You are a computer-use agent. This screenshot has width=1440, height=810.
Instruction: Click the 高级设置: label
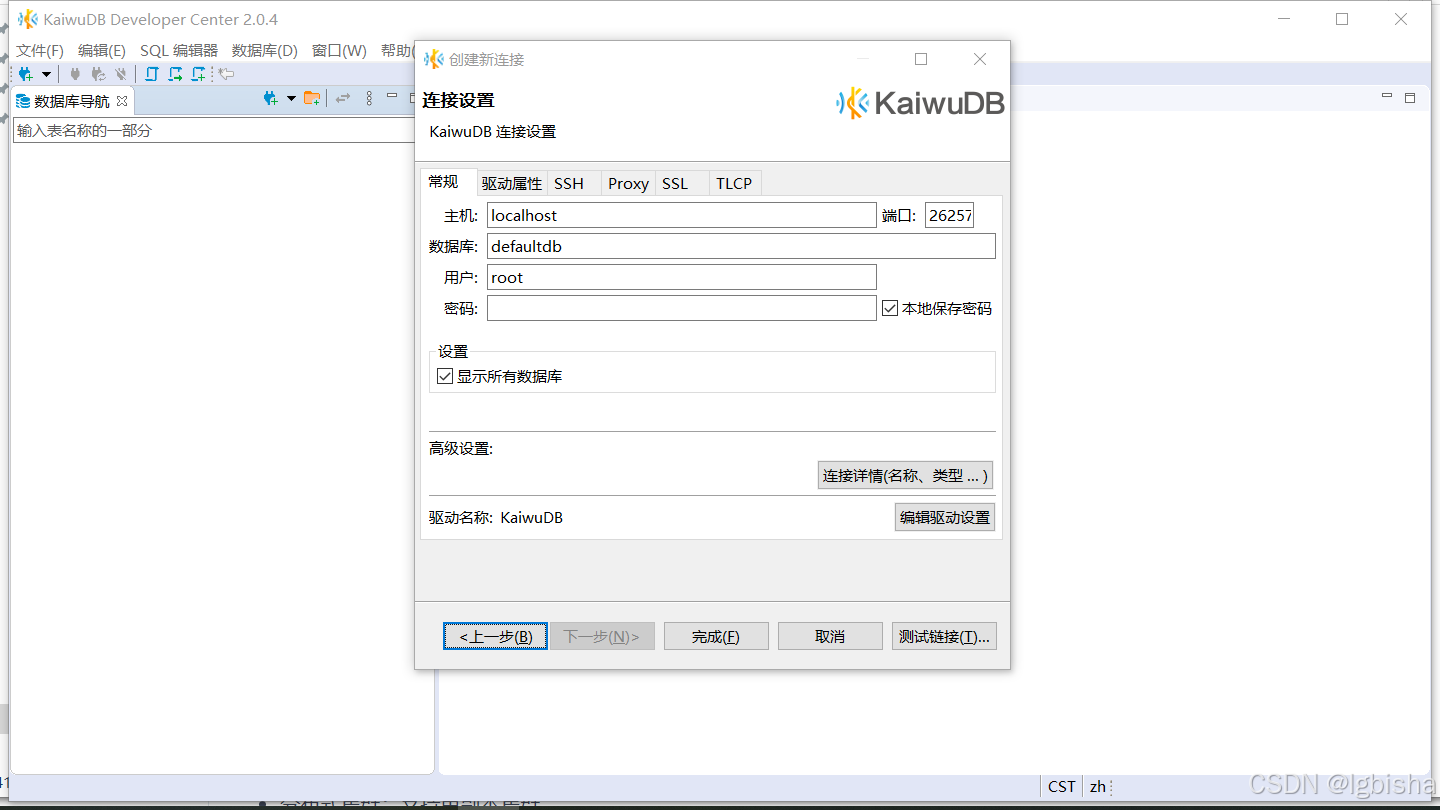pos(461,448)
